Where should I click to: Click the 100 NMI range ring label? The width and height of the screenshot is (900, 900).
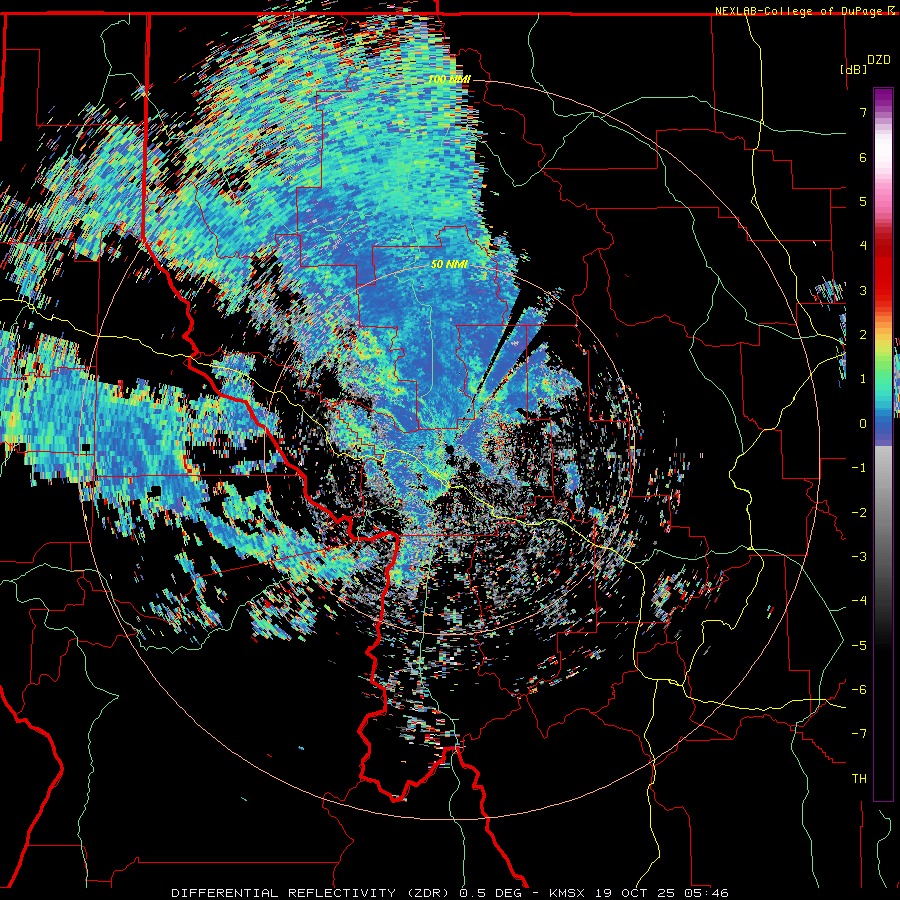click(x=449, y=79)
